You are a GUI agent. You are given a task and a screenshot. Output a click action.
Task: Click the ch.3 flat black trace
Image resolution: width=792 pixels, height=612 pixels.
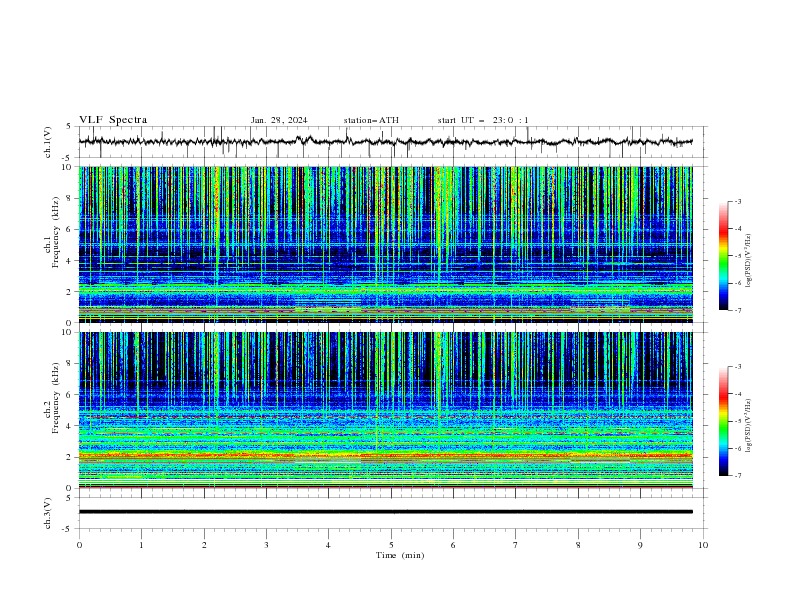385,512
